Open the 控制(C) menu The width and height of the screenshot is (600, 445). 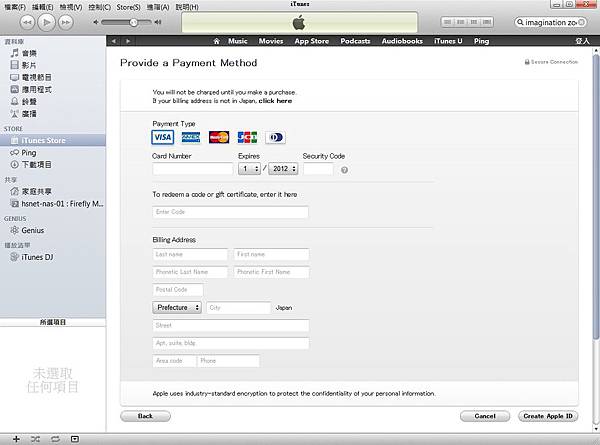pyautogui.click(x=99, y=7)
